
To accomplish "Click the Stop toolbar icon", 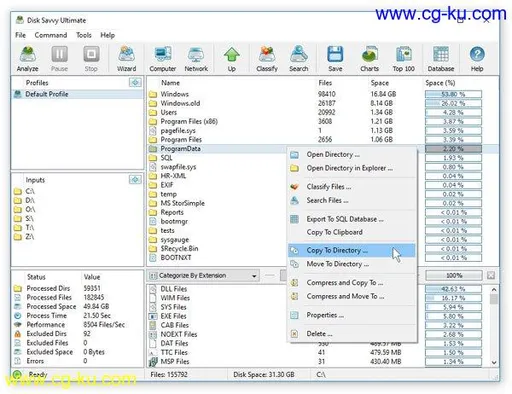I will pos(91,59).
